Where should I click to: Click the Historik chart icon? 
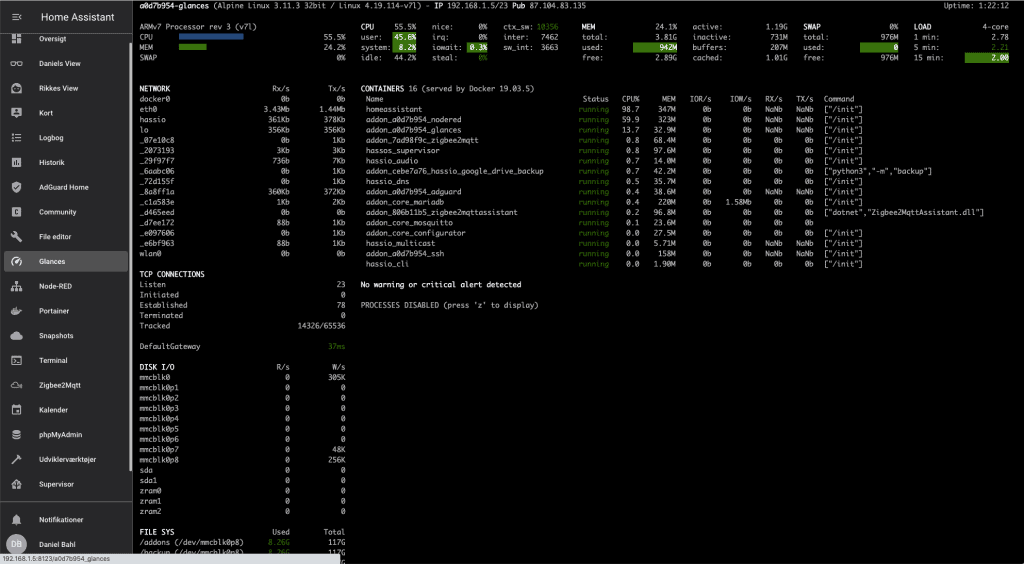click(16, 163)
